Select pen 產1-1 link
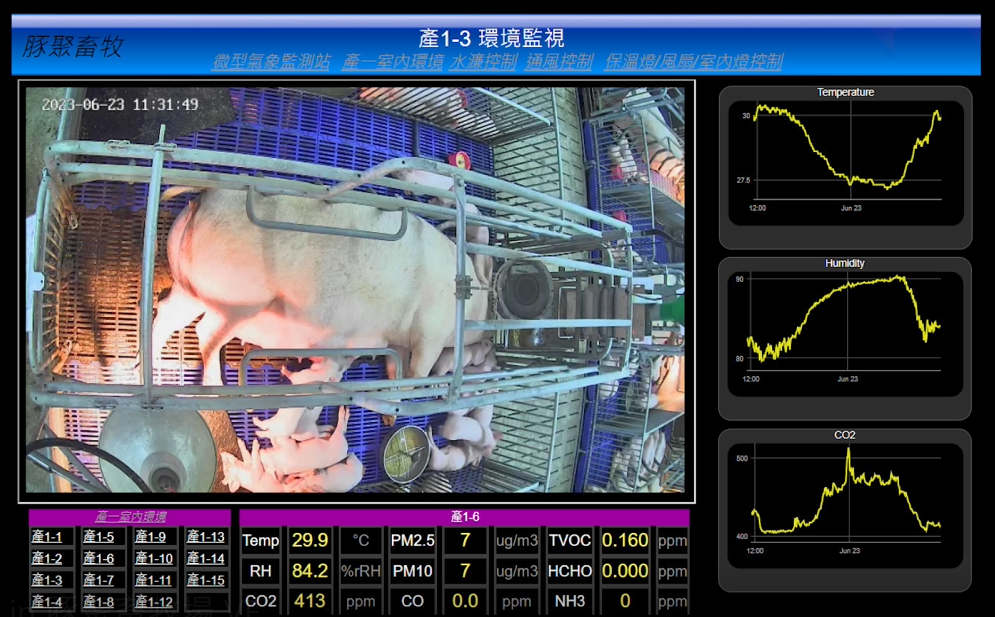The image size is (995, 617). click(x=47, y=537)
